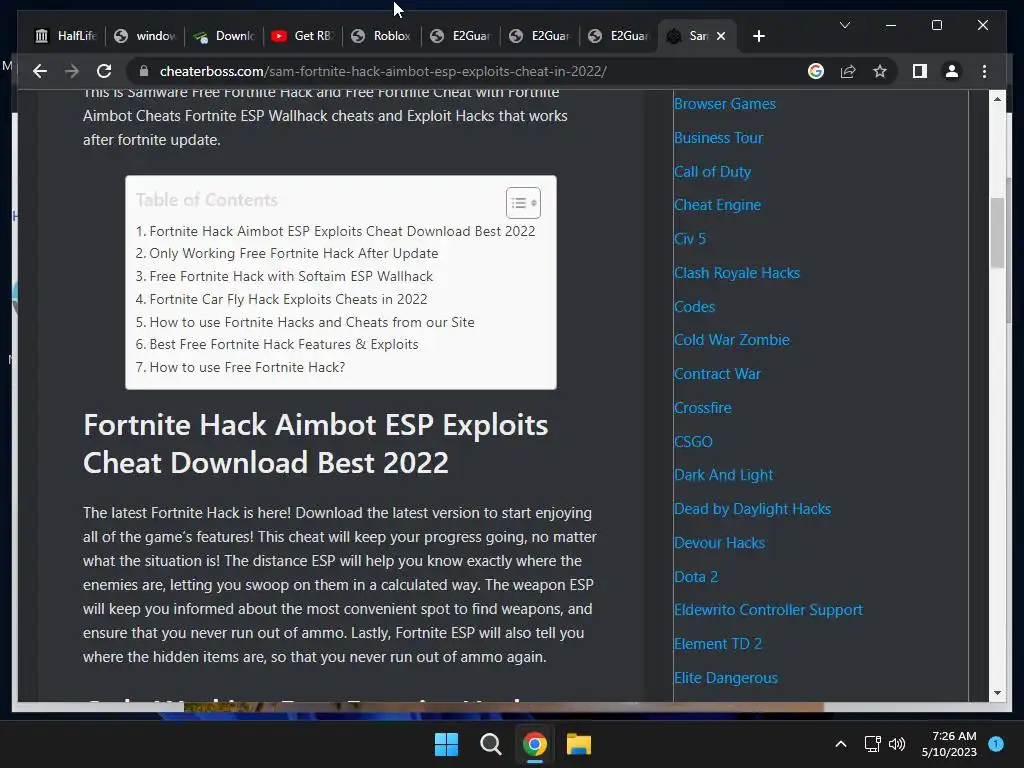
Task: Open the Dark And Light category
Action: pos(724,475)
